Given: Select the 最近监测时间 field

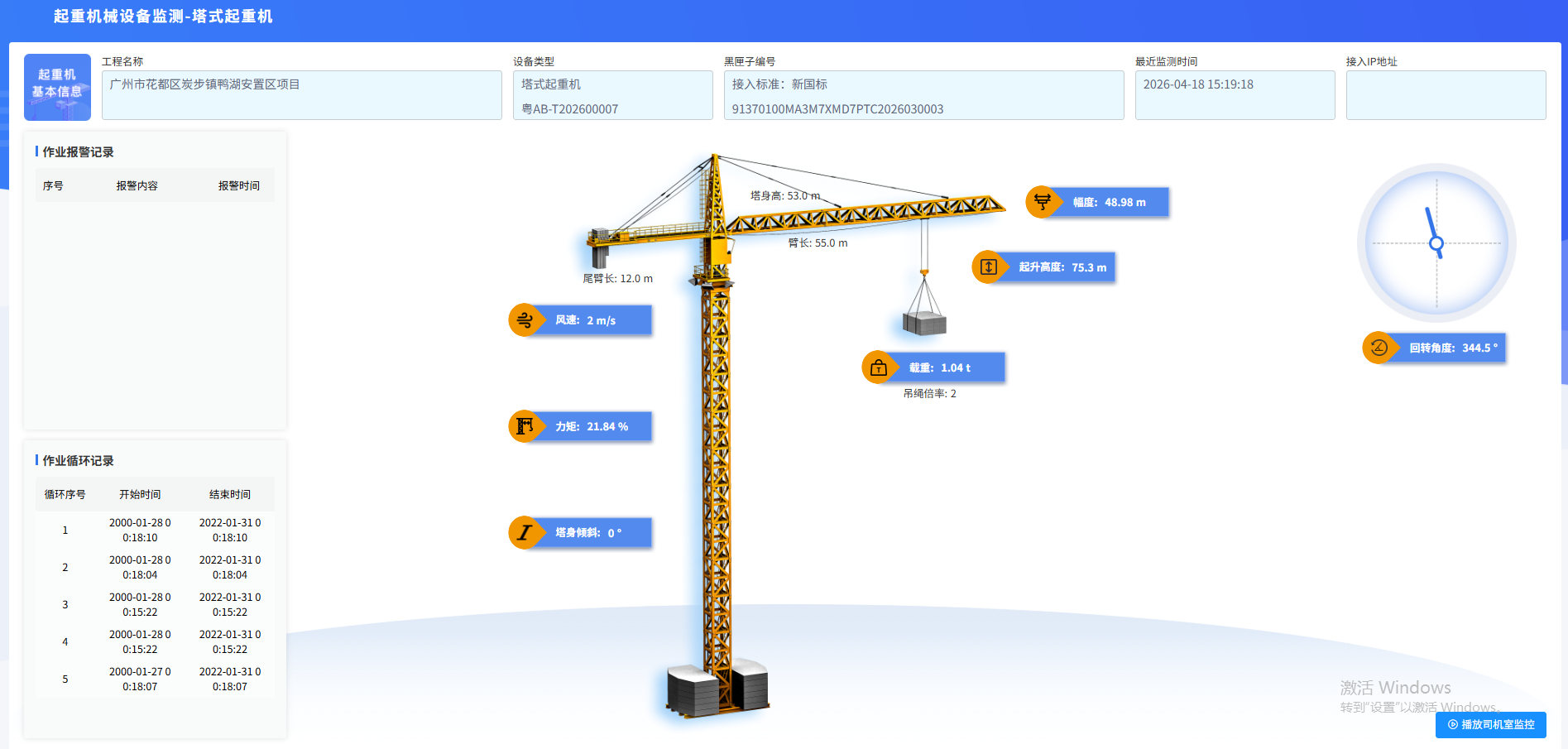Looking at the screenshot, I should 1235,95.
